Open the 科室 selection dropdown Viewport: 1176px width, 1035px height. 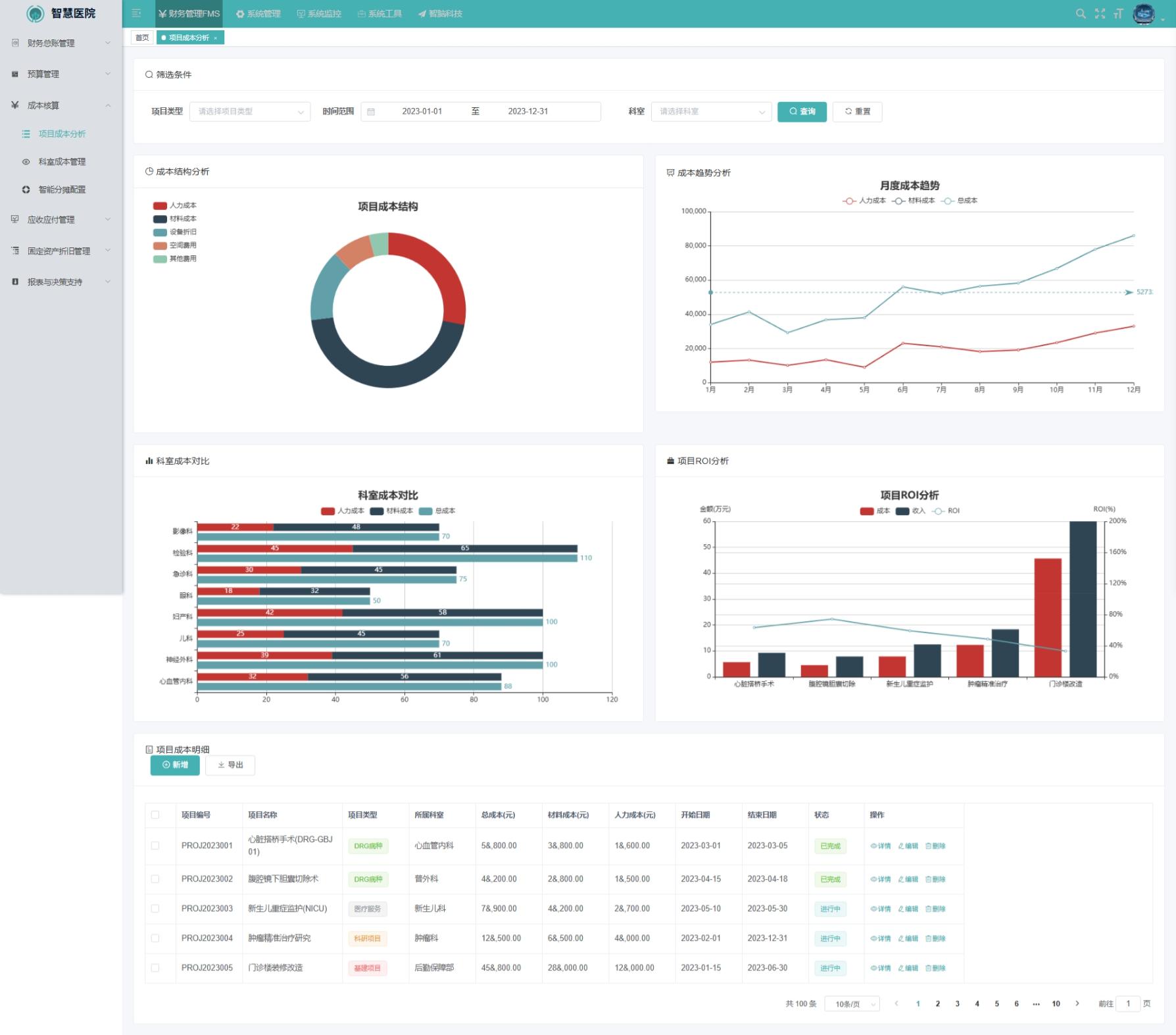[x=711, y=112]
